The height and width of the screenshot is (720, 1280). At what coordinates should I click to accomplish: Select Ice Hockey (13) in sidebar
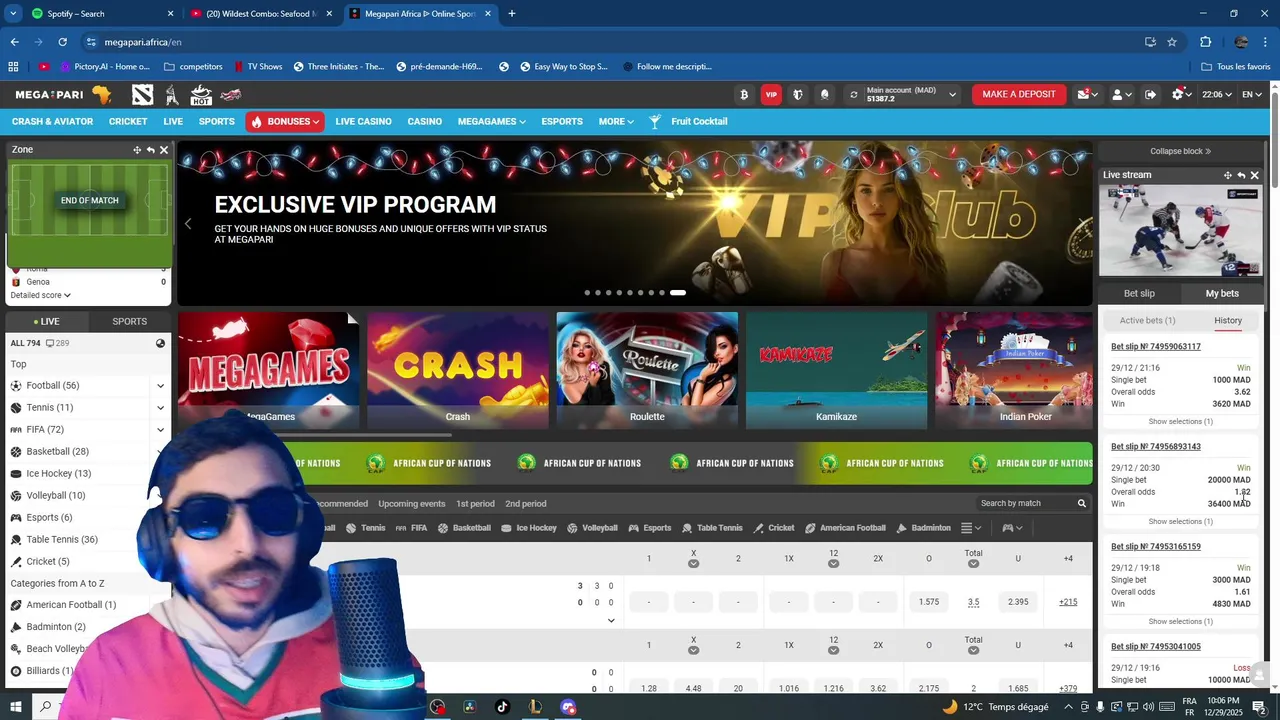(x=58, y=473)
